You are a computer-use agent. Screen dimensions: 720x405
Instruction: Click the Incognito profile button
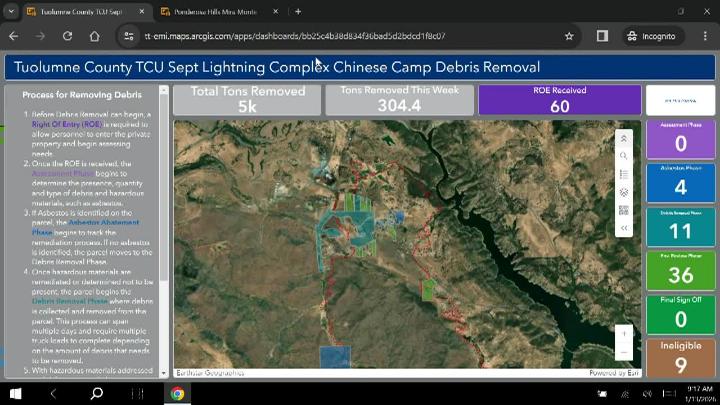click(x=651, y=36)
